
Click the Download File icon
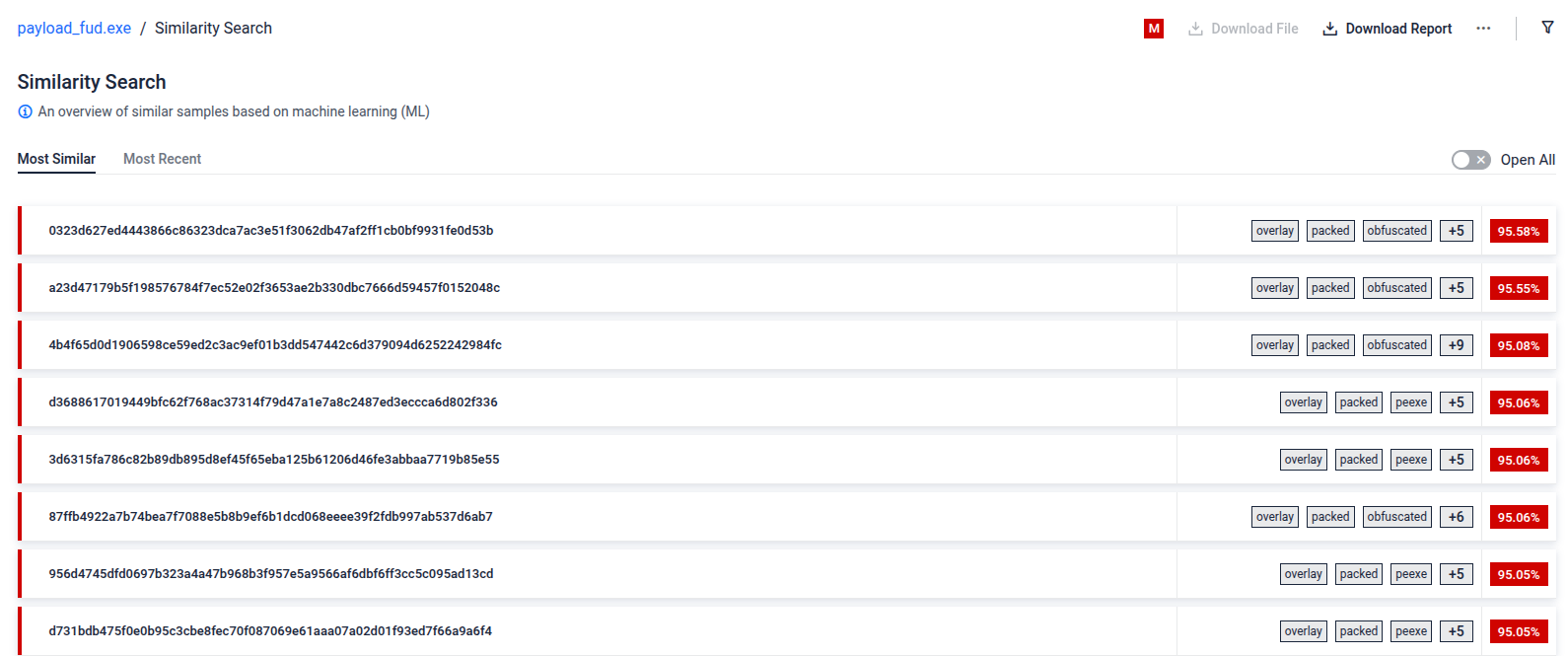(1195, 29)
